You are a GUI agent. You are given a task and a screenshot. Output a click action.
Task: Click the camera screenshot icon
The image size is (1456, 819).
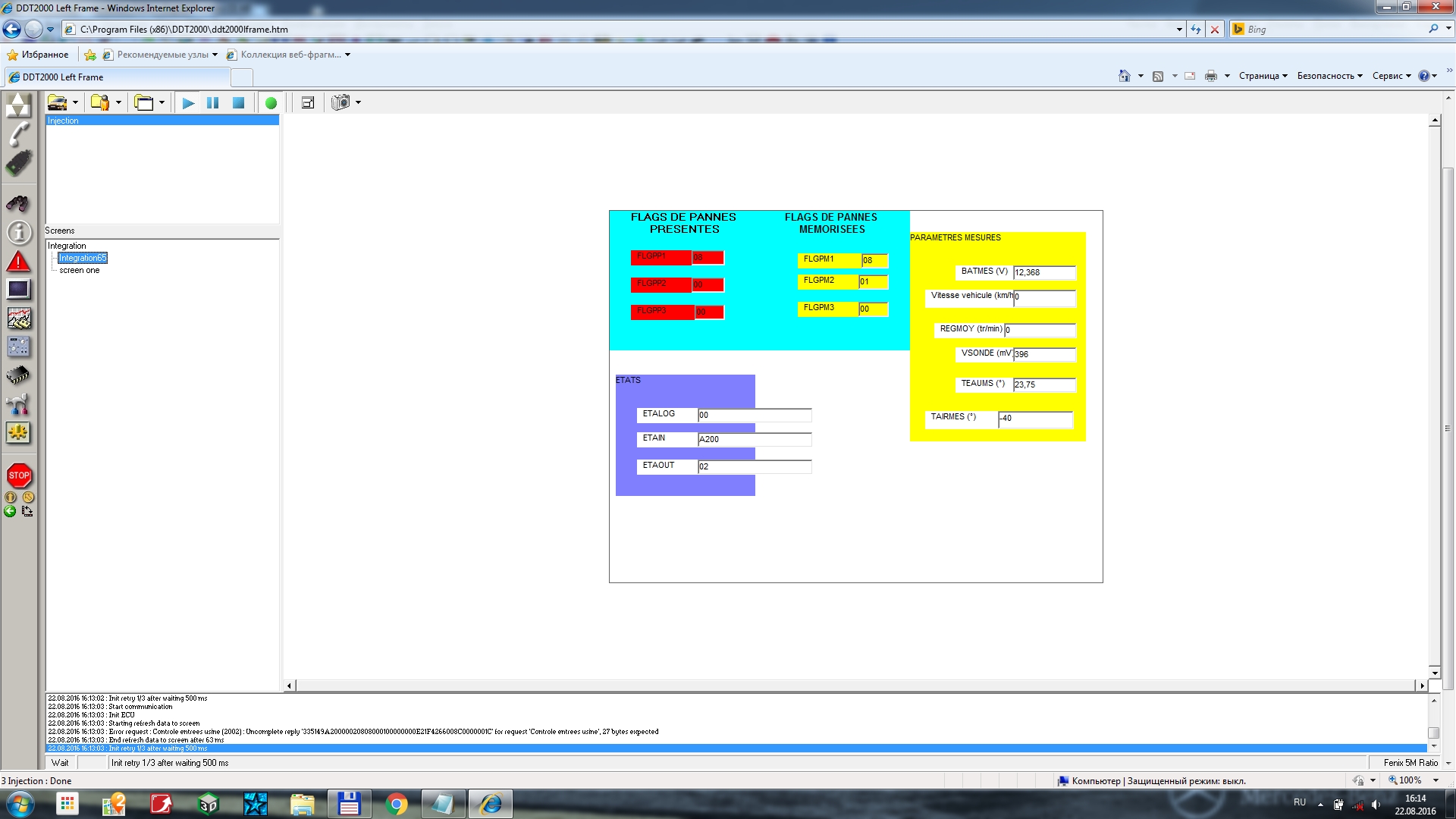(x=340, y=102)
